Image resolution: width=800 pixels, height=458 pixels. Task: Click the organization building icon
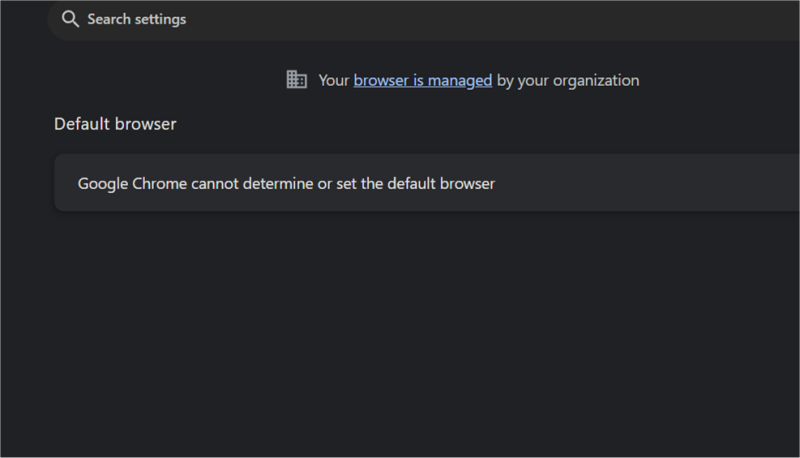point(296,80)
